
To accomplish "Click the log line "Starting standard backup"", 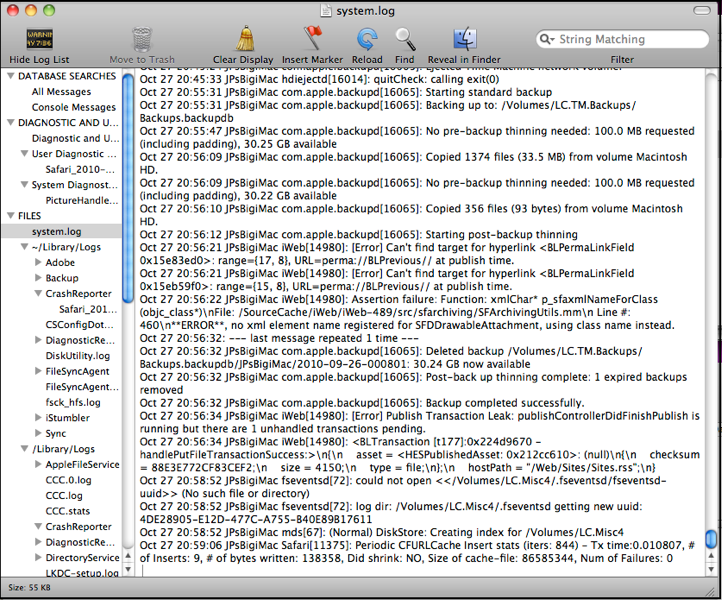I will (x=346, y=92).
